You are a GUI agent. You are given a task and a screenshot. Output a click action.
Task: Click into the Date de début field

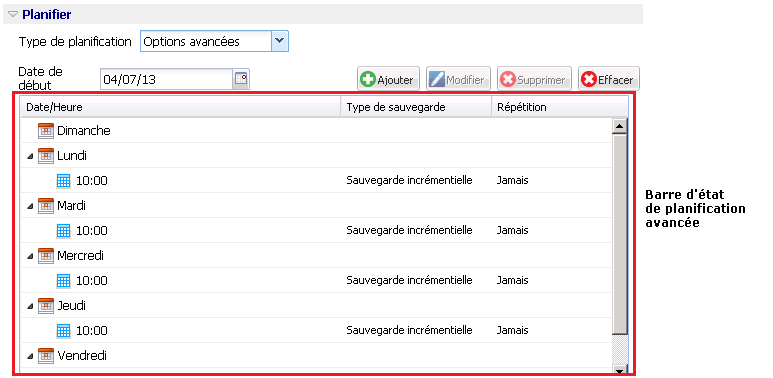click(166, 79)
